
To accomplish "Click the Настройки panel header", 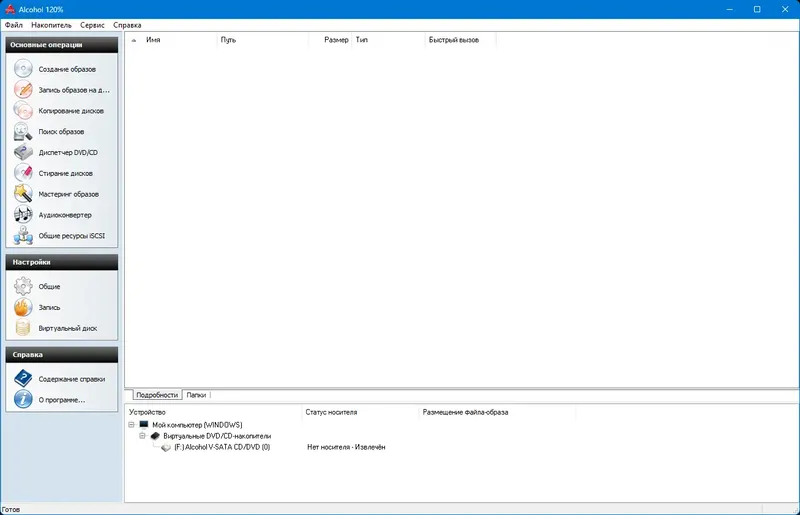I will (x=62, y=262).
